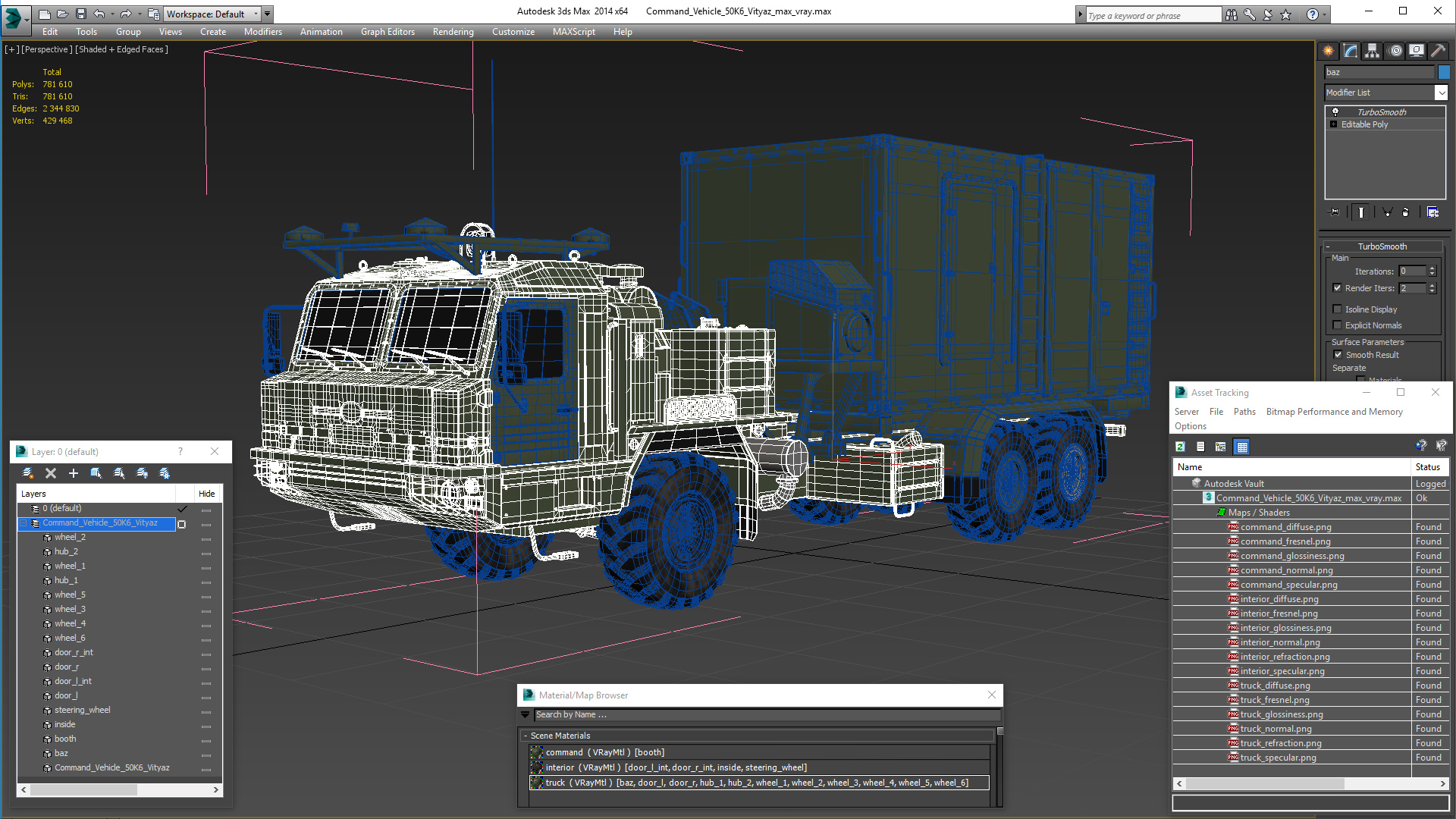Open Configure Modifier Sets icon
The width and height of the screenshot is (1456, 819).
[x=1432, y=212]
